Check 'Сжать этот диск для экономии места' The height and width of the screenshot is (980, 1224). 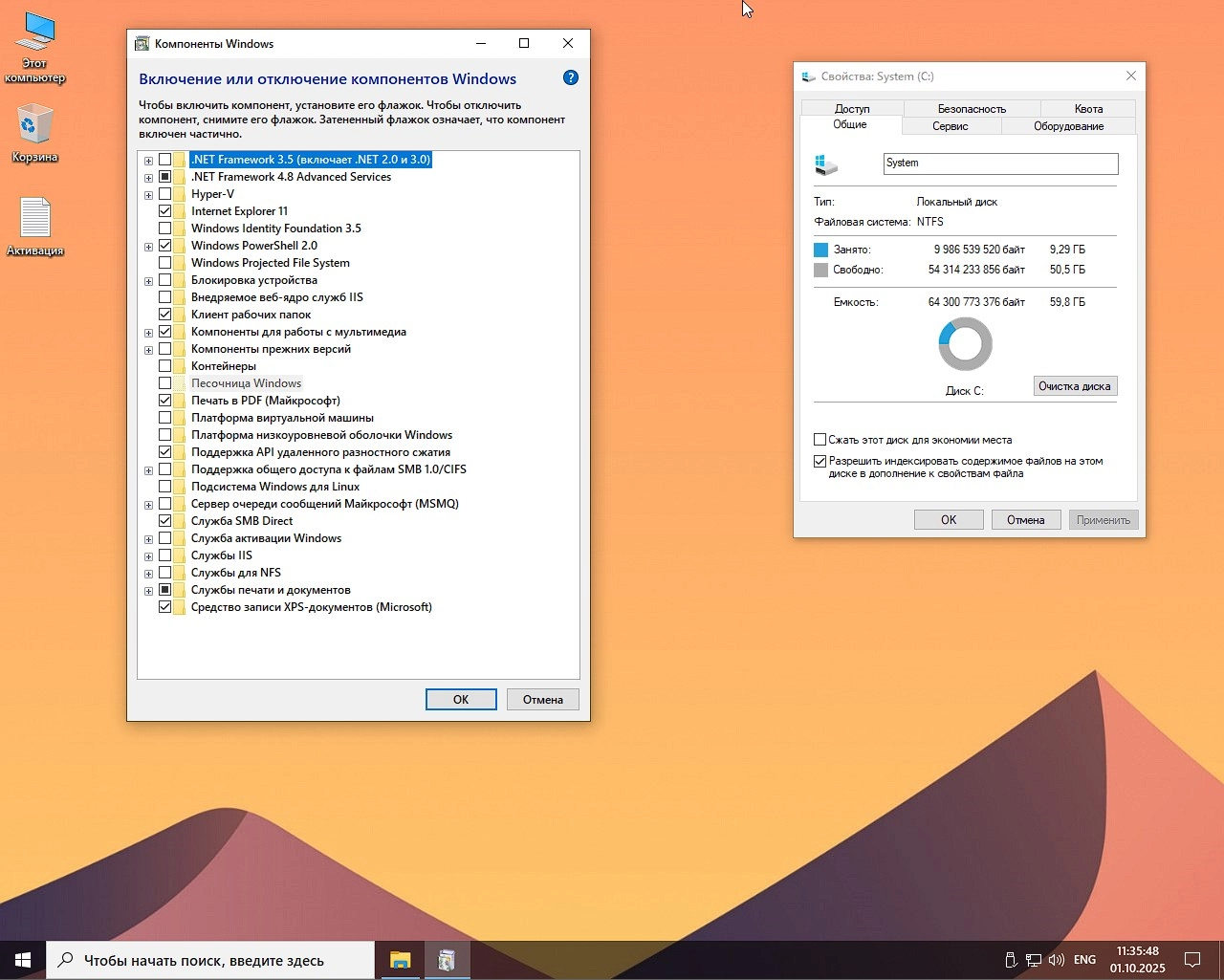click(820, 440)
